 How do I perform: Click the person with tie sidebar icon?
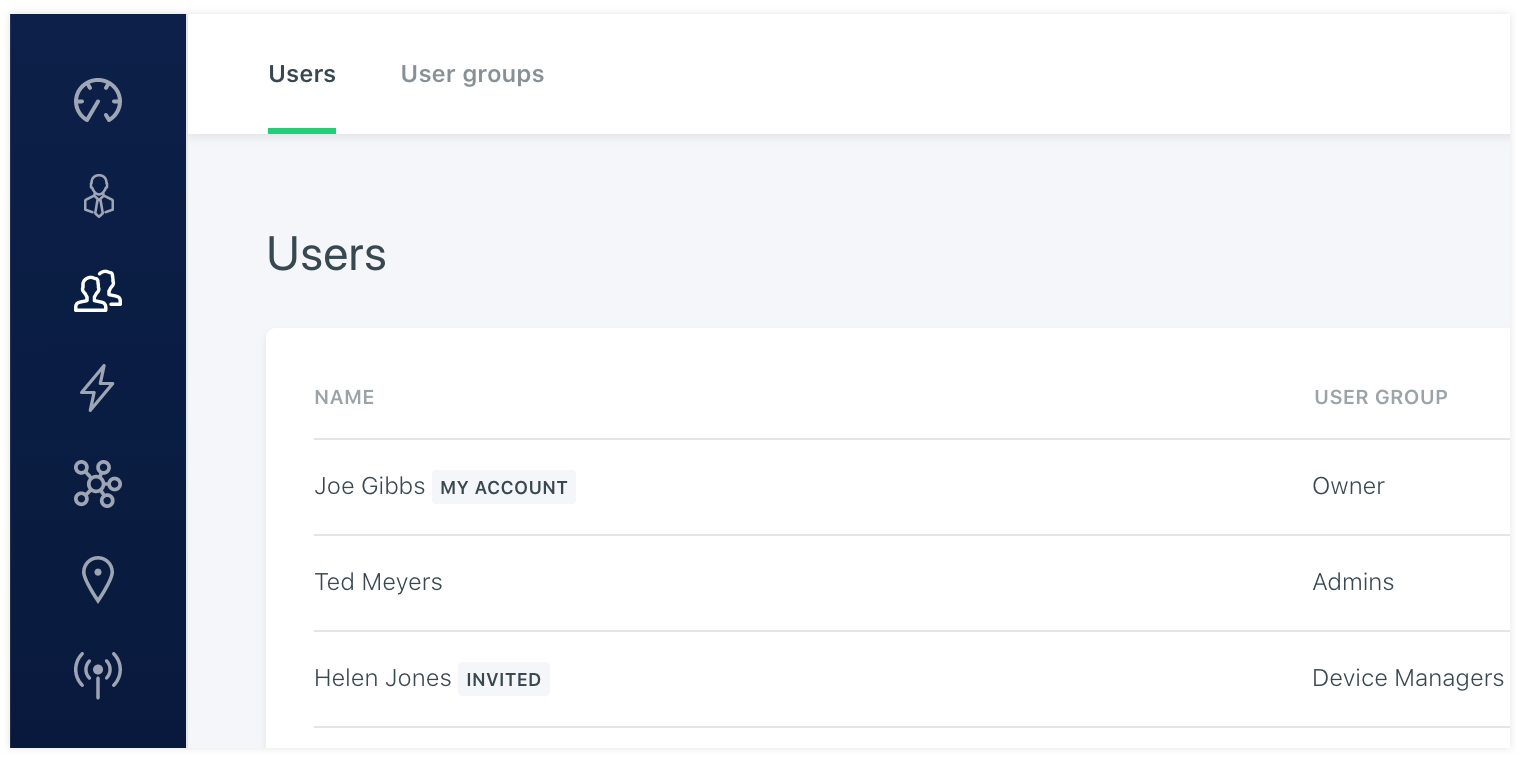point(98,196)
